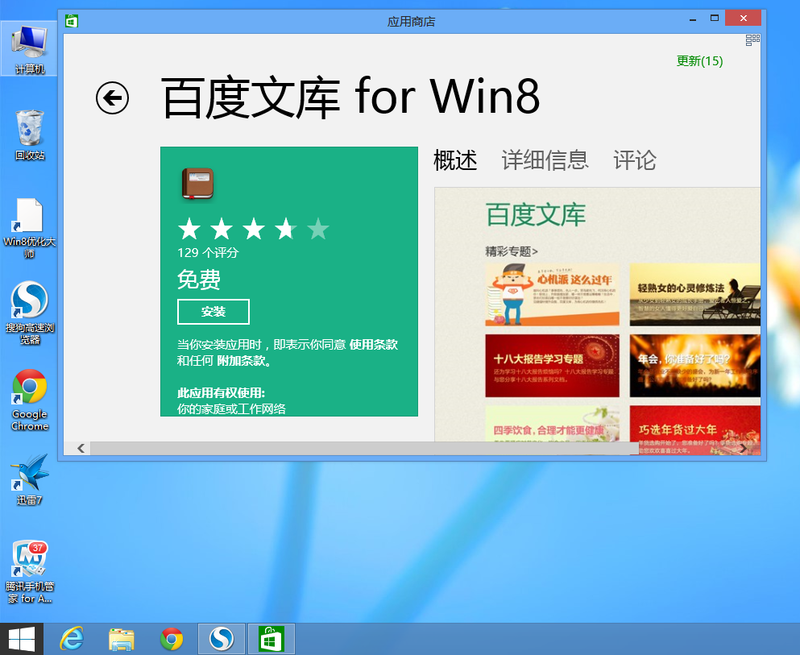The width and height of the screenshot is (800, 655).
Task: Click 129 个评分 ratings count
Action: coord(208,253)
